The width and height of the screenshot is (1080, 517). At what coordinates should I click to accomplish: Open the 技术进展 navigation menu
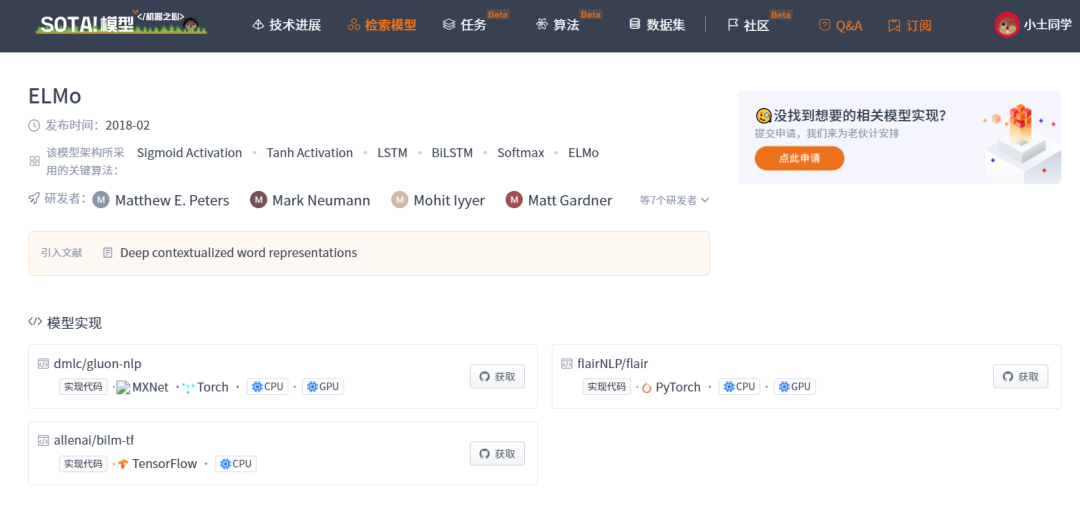286,25
